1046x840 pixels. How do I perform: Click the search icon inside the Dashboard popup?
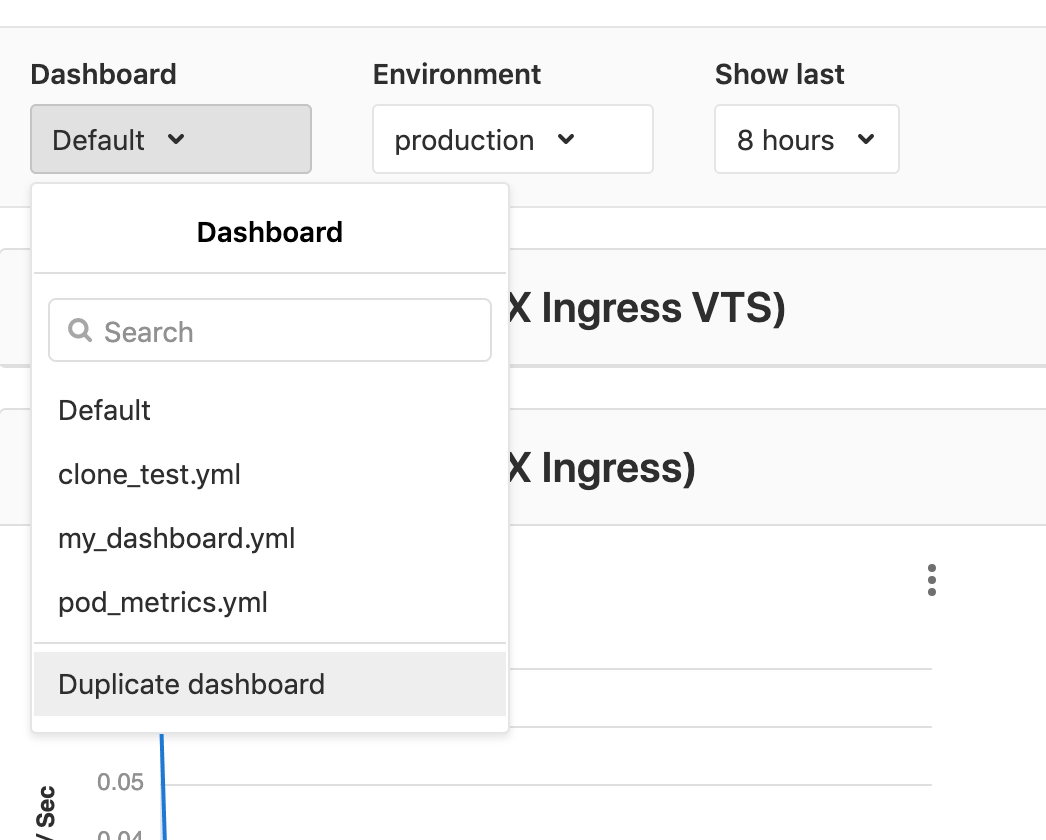click(80, 330)
